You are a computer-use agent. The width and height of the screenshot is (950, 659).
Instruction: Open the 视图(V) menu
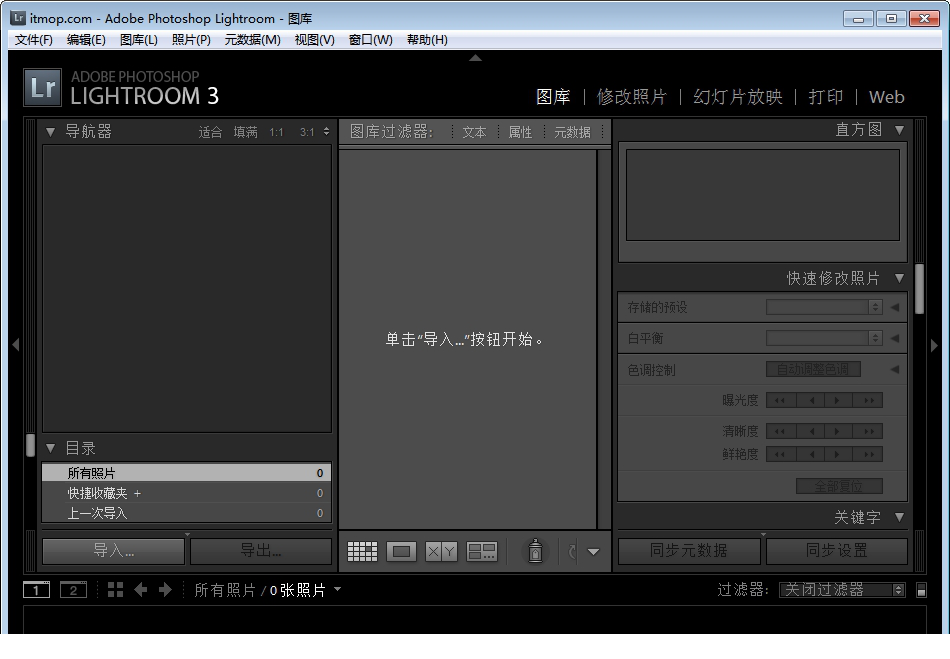tap(314, 40)
